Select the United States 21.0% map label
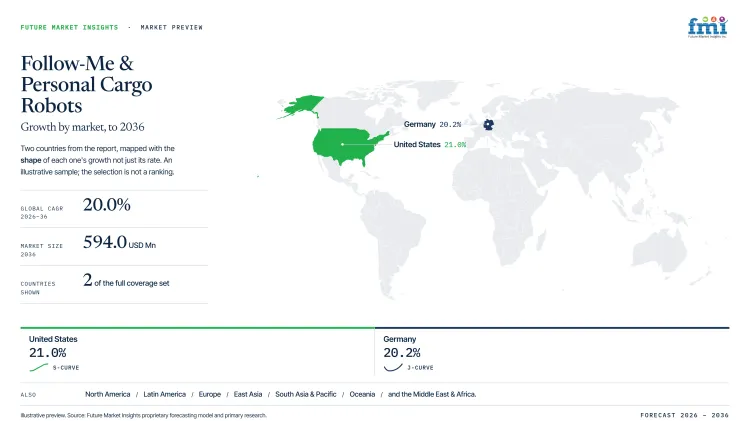The height and width of the screenshot is (421, 750). tap(430, 144)
